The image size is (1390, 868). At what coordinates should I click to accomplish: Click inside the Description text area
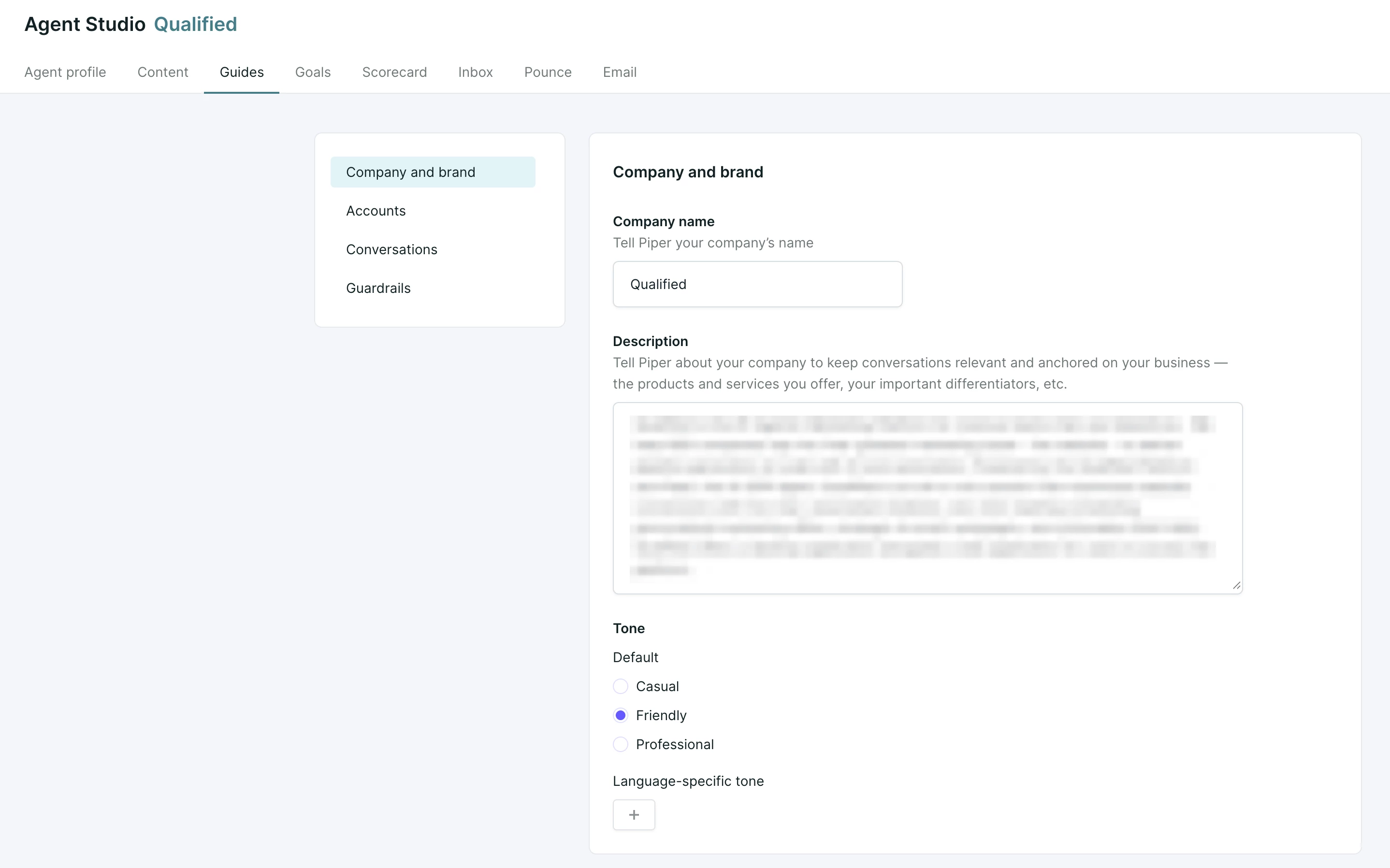click(927, 498)
